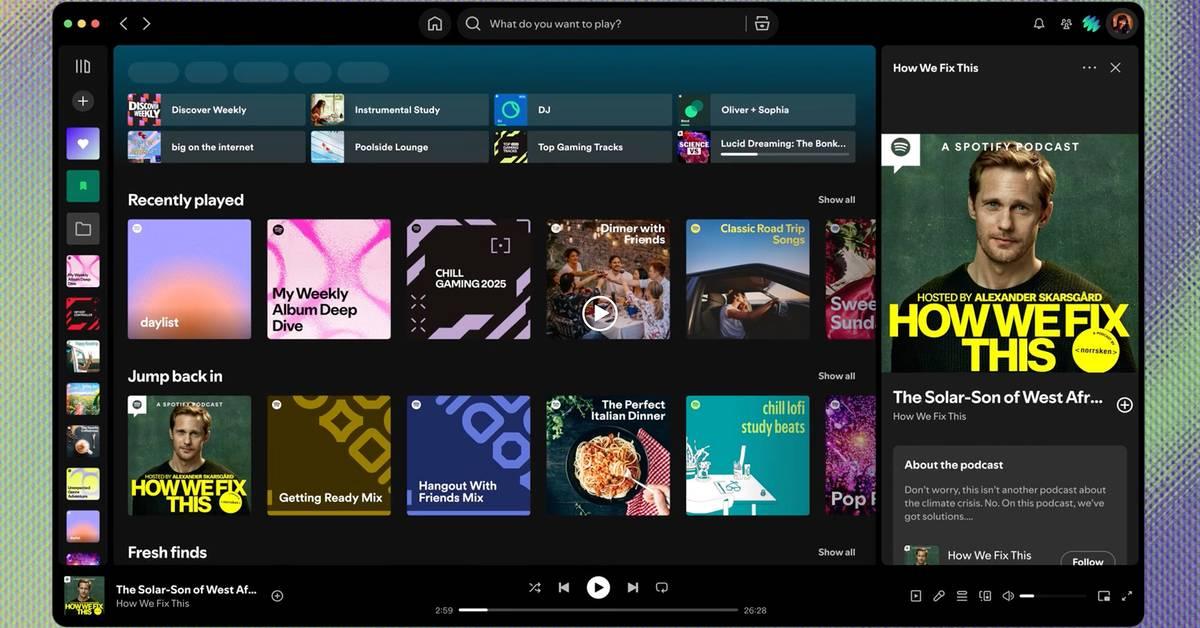
Task: Play Dinner with Friends using its play button
Action: tap(599, 313)
